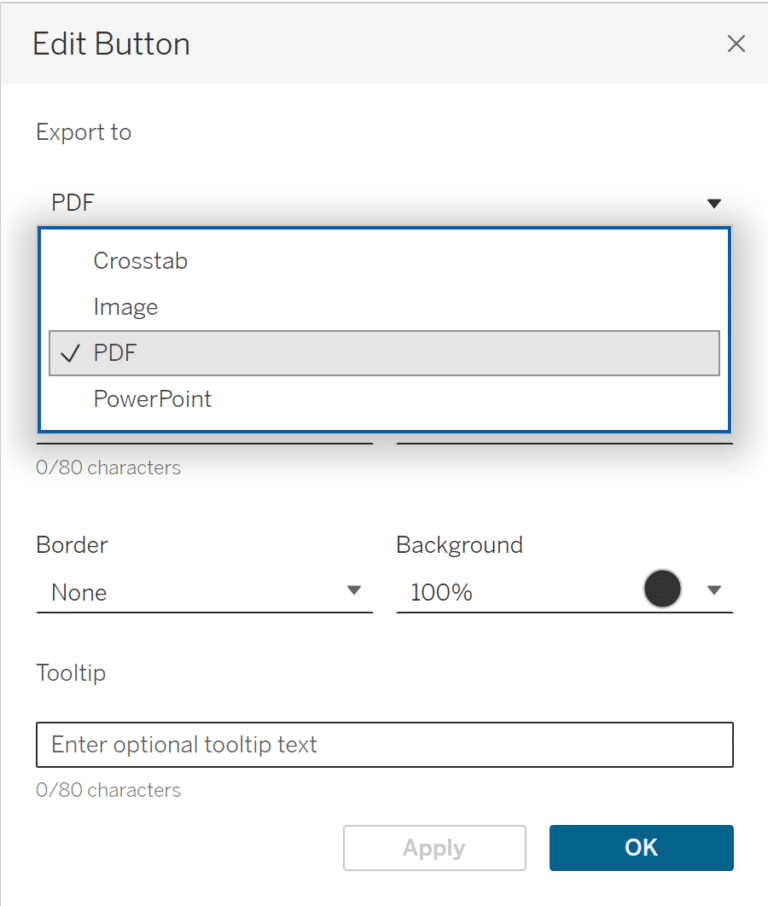Click the Export to dropdown arrow
The image size is (768, 906).
pos(714,203)
